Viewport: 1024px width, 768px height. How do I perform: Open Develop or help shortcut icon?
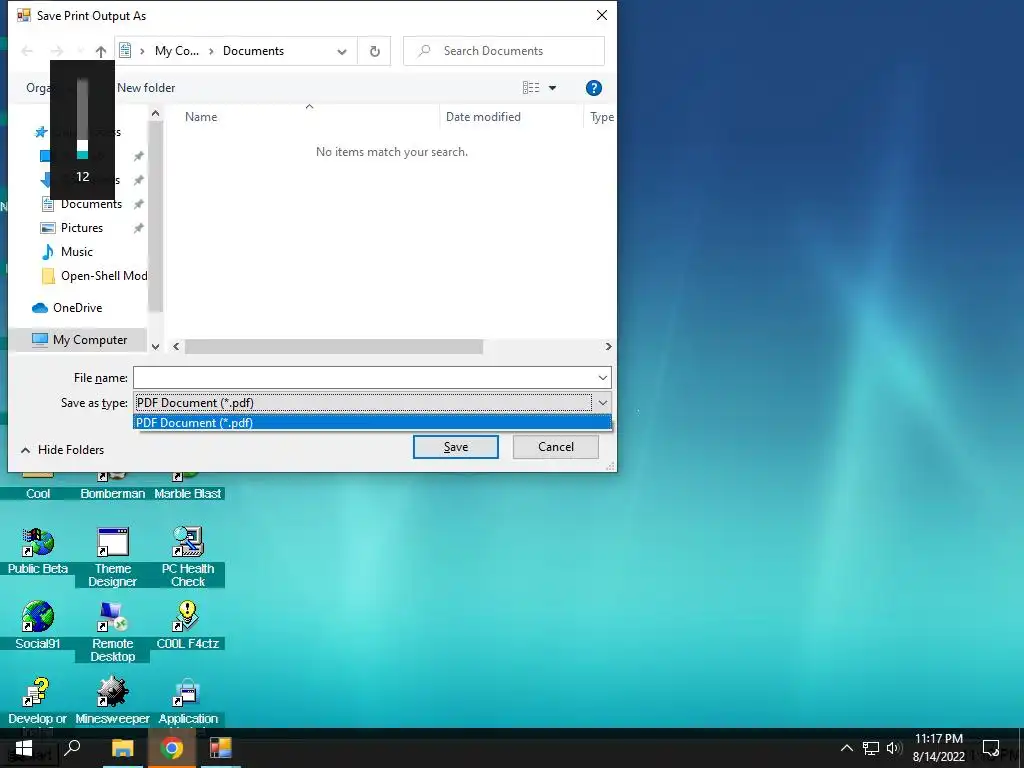(38, 701)
